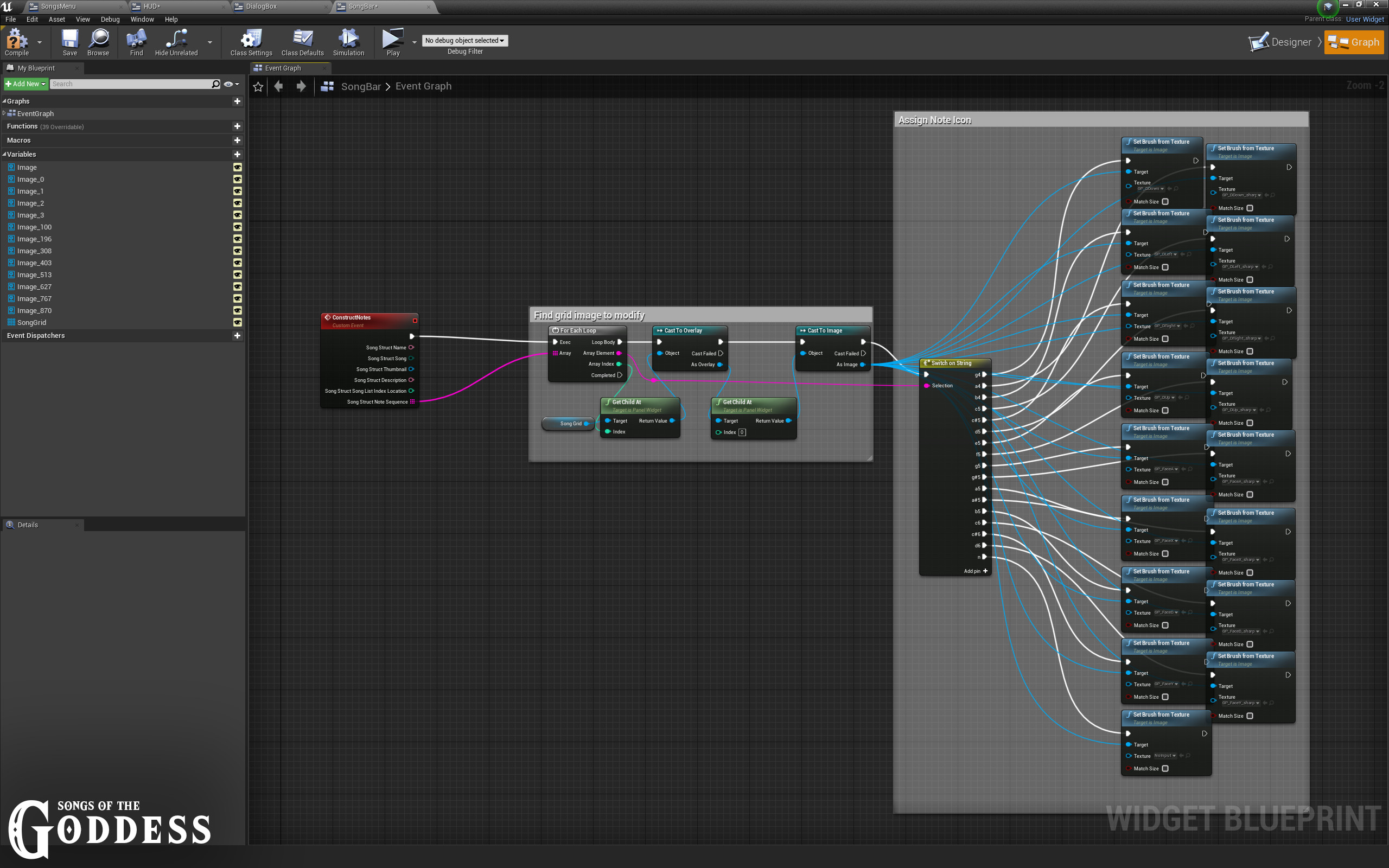Viewport: 1389px width, 868px height.
Task: Click the Save blueprint icon
Action: [x=69, y=40]
